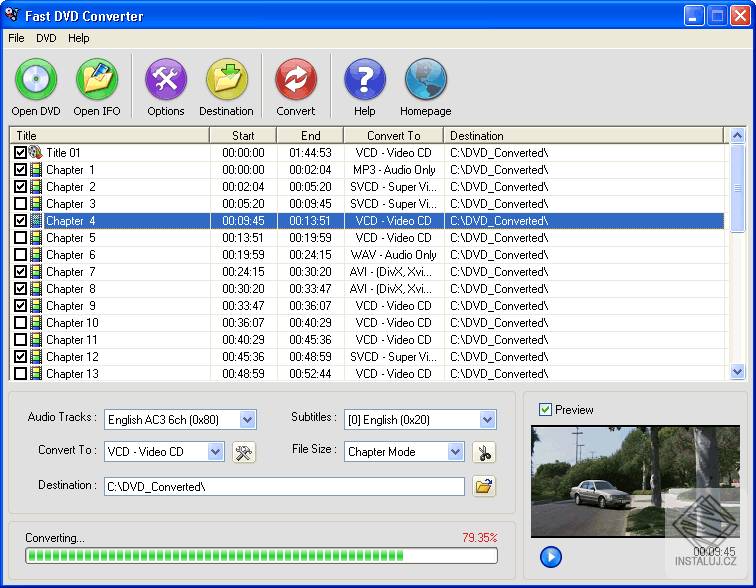
Task: Click the chapter list scrollbar thumb
Action: coord(737,188)
